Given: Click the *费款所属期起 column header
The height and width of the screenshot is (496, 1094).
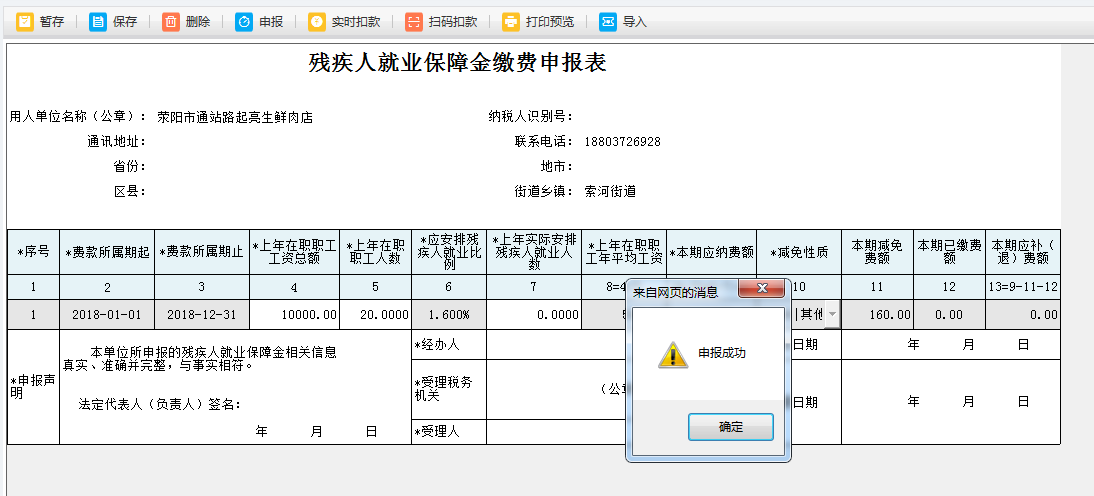Looking at the screenshot, I should 107,252.
